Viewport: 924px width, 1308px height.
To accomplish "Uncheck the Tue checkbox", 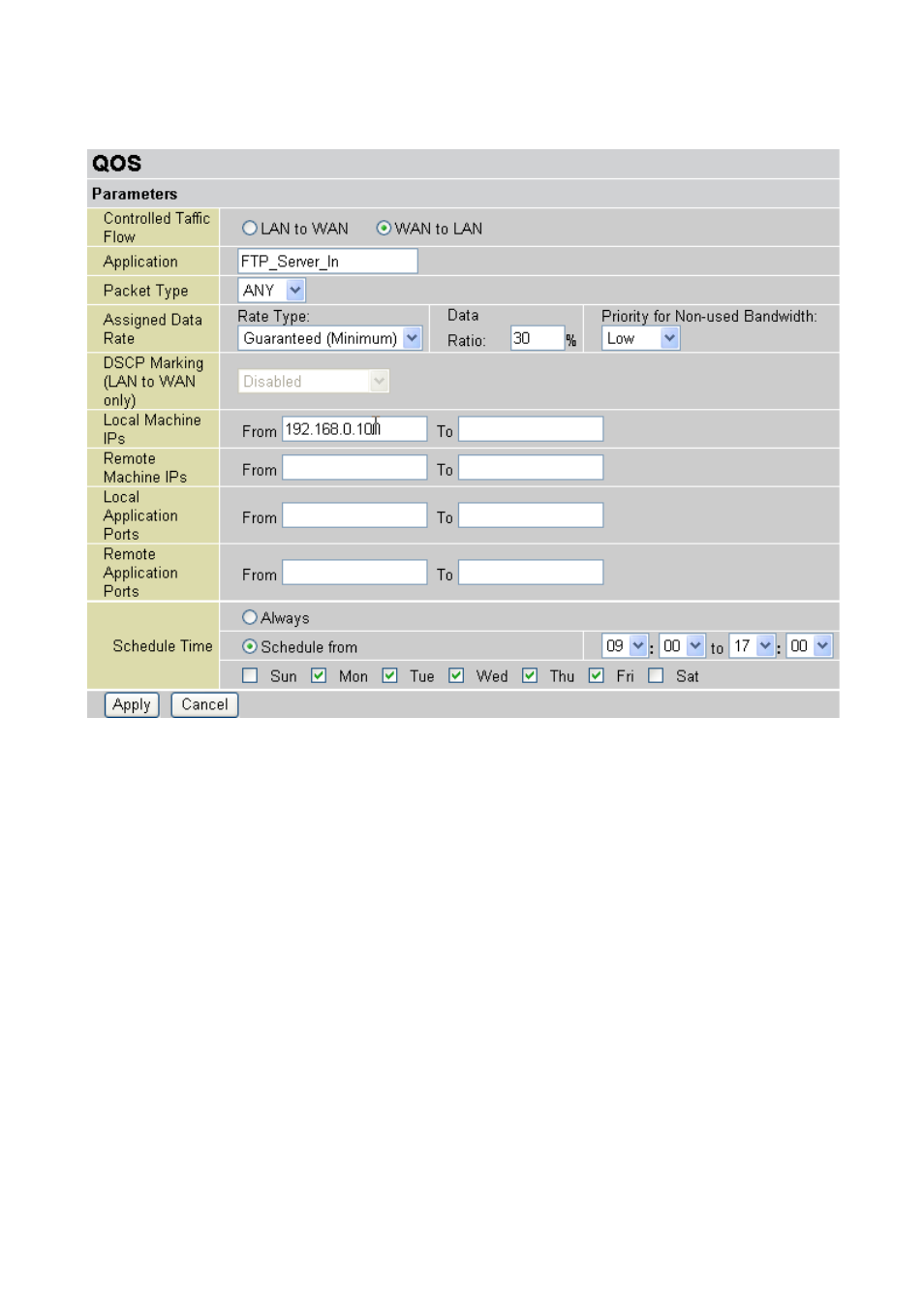I will tap(389, 675).
